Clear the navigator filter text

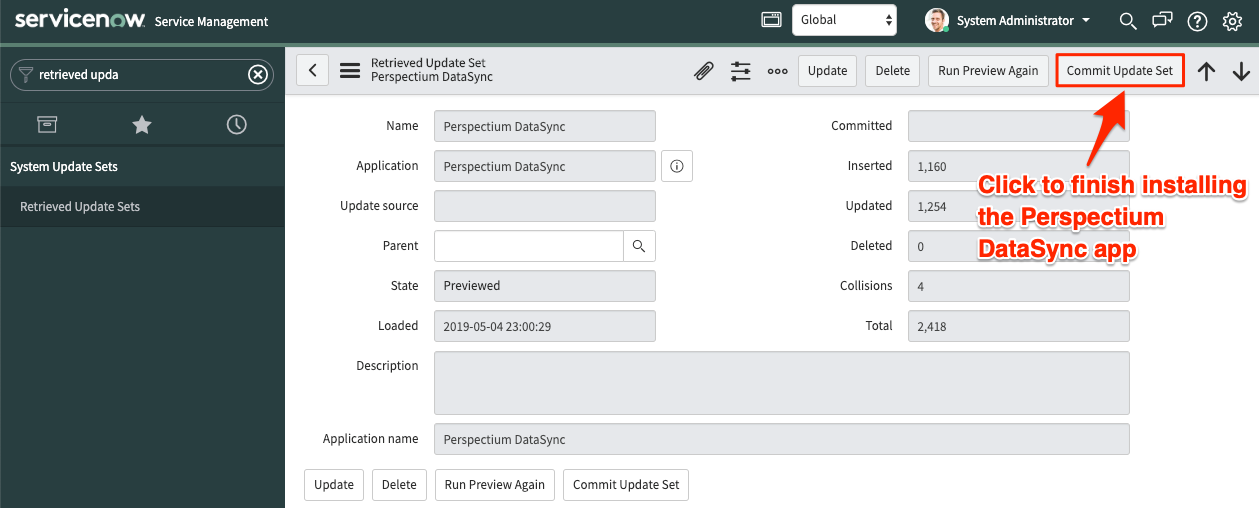[x=258, y=74]
